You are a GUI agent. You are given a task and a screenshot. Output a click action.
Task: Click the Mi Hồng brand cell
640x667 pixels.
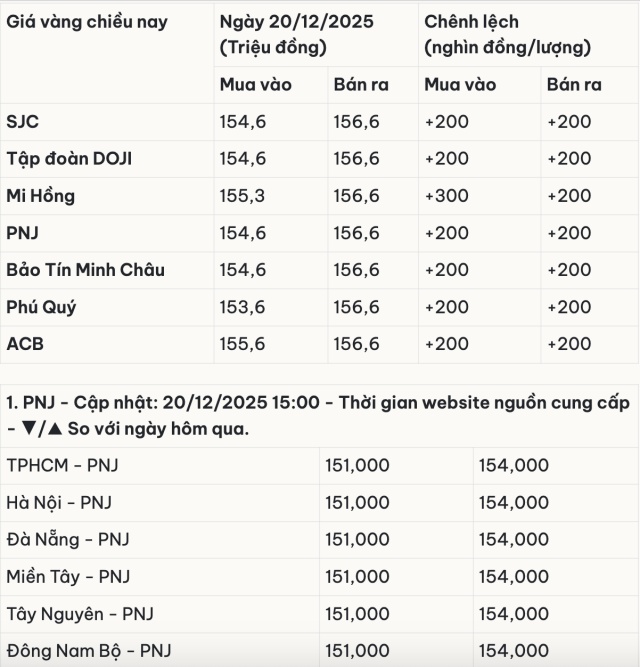tap(41, 196)
